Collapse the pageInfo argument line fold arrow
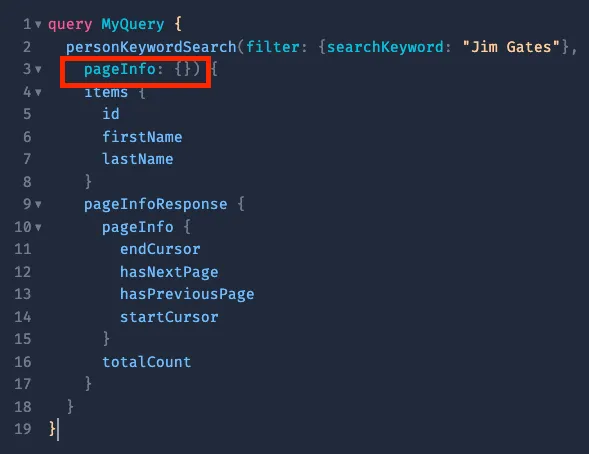This screenshot has width=589, height=454. point(38,69)
